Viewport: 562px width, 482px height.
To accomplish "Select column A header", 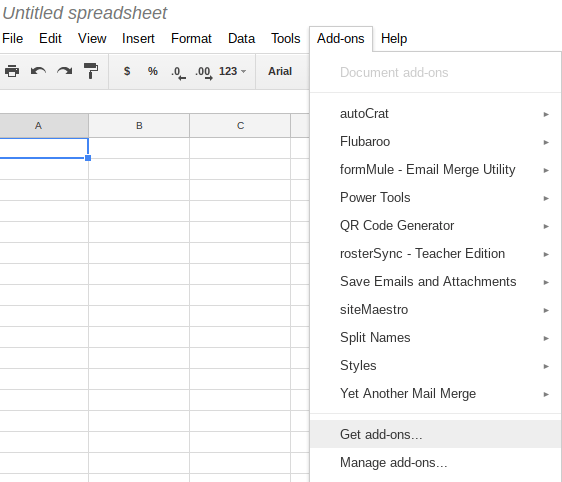I will [44, 125].
